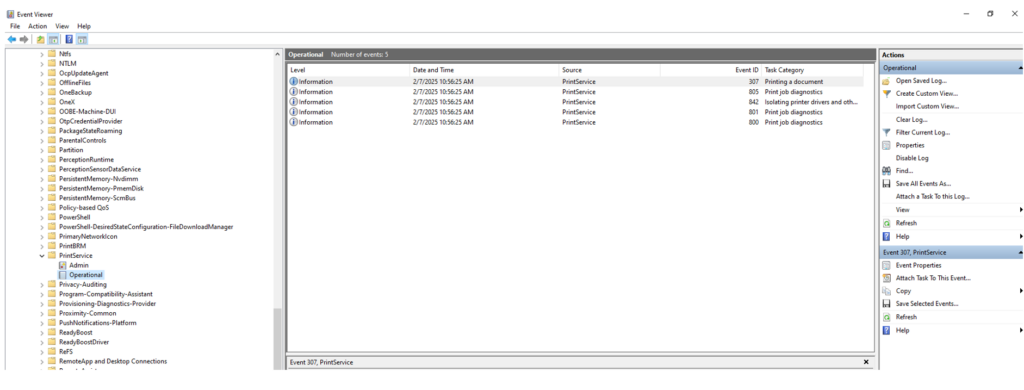This screenshot has height=390, width=1024.
Task: Click the PowerShell folder icon in the tree
Action: (x=52, y=217)
